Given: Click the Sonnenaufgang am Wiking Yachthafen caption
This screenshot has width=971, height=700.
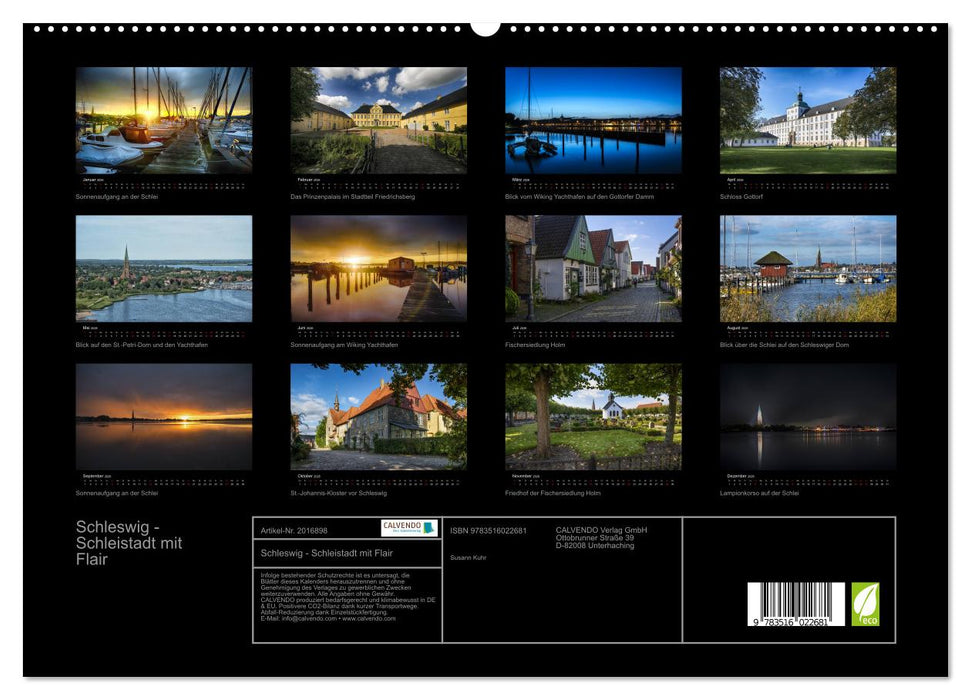Looking at the screenshot, I should (x=347, y=343).
